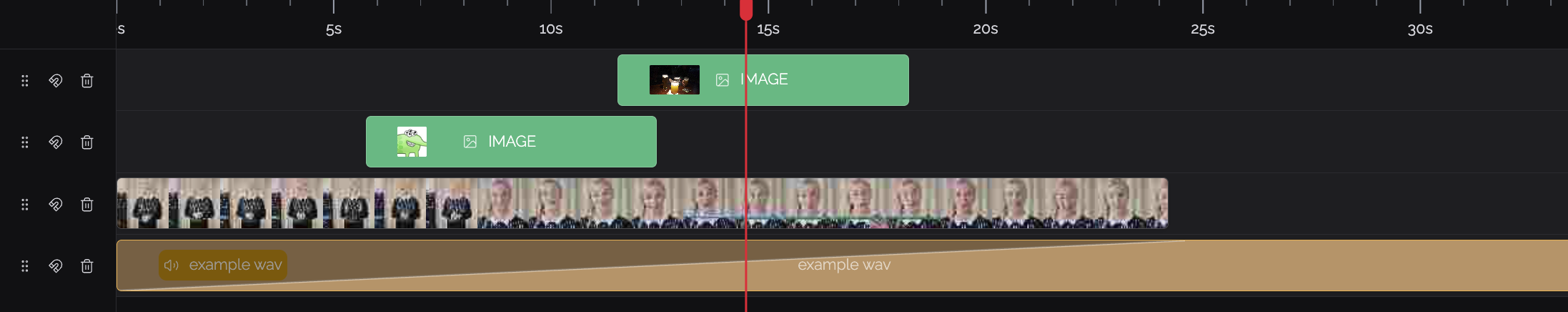Viewport: 1568px width, 312px height.
Task: Select the video clip filmstrip
Action: point(642,203)
